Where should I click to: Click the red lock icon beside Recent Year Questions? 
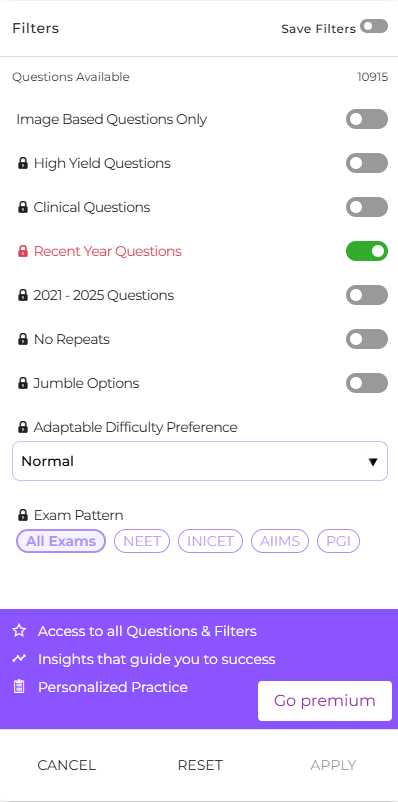(23, 252)
